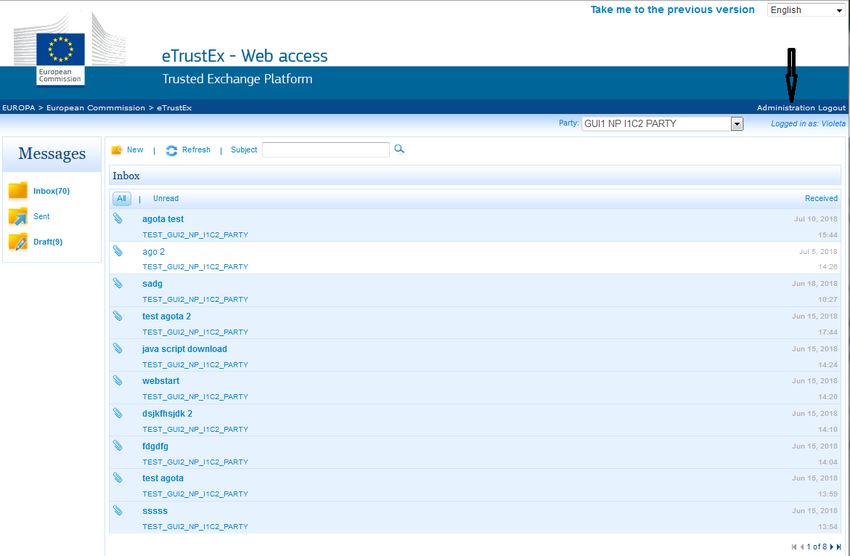The image size is (850, 556).
Task: Go to next page of messages
Action: (832, 547)
